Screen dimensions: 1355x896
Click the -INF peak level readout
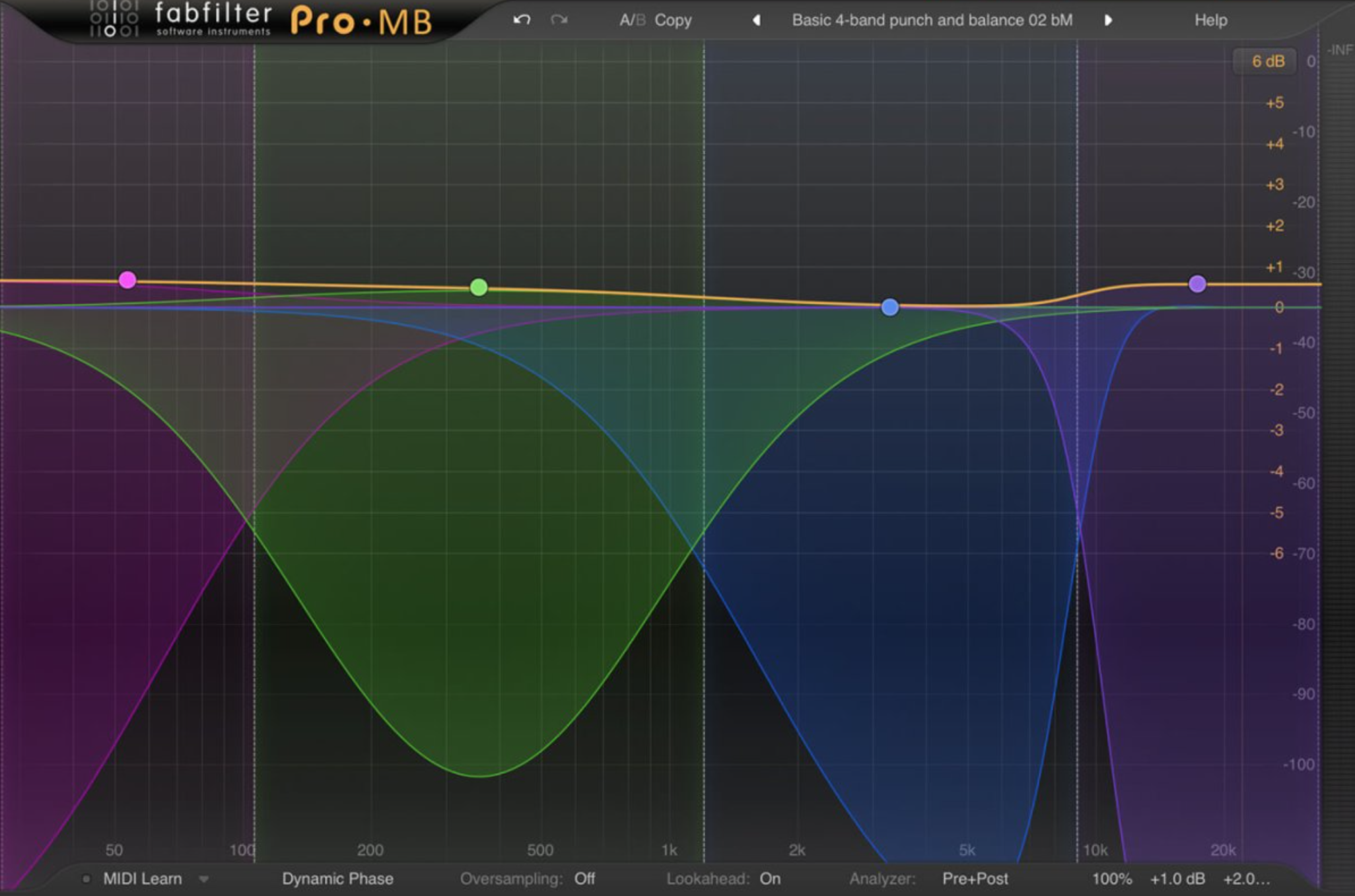pyautogui.click(x=1339, y=50)
